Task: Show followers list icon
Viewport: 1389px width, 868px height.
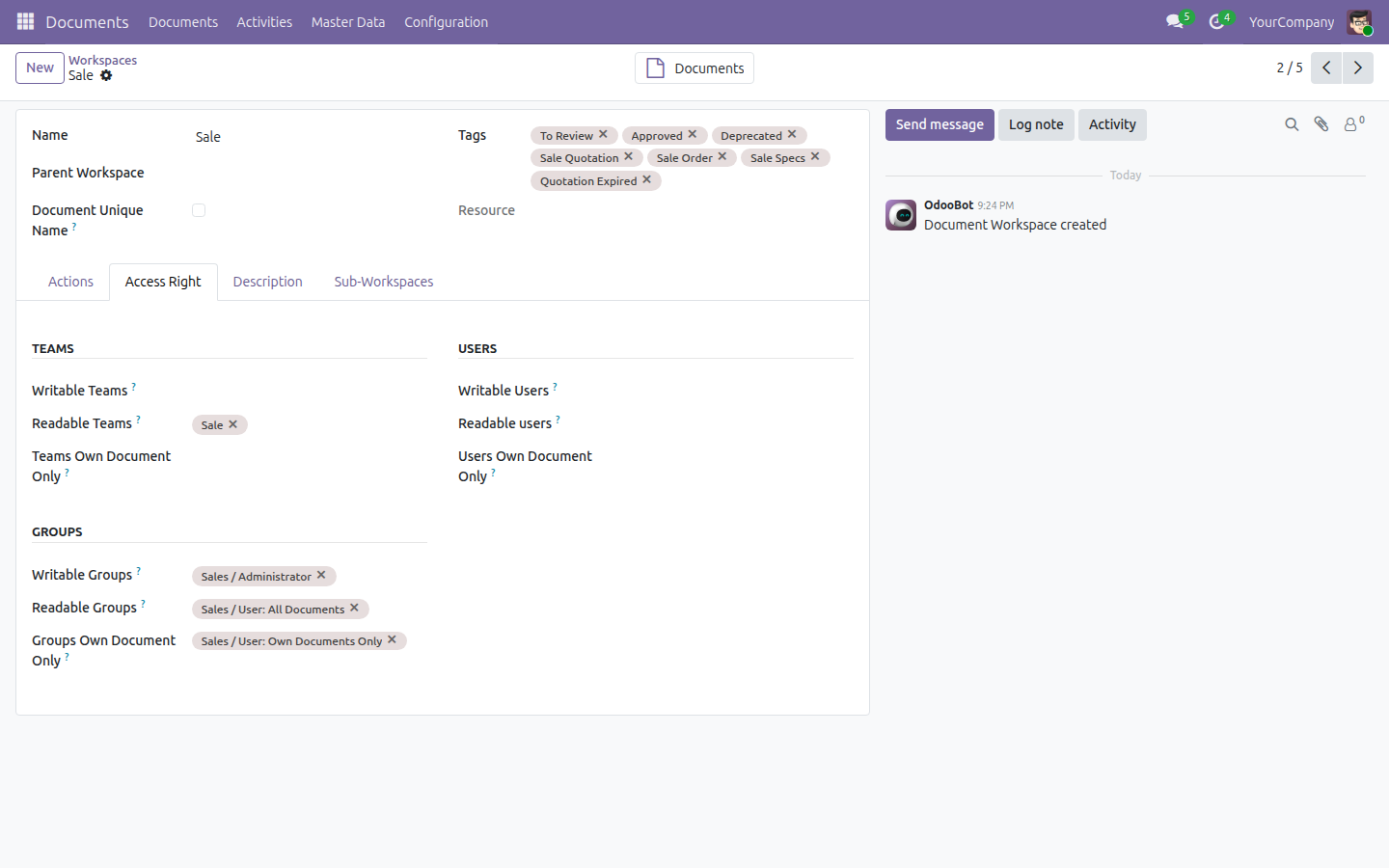Action: click(x=1353, y=124)
